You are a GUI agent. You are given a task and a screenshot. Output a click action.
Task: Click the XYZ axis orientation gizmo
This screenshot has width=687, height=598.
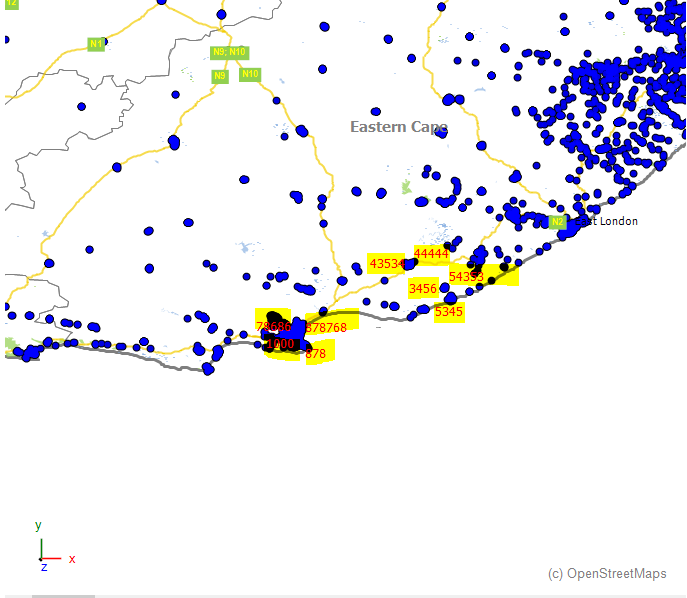coord(45,548)
